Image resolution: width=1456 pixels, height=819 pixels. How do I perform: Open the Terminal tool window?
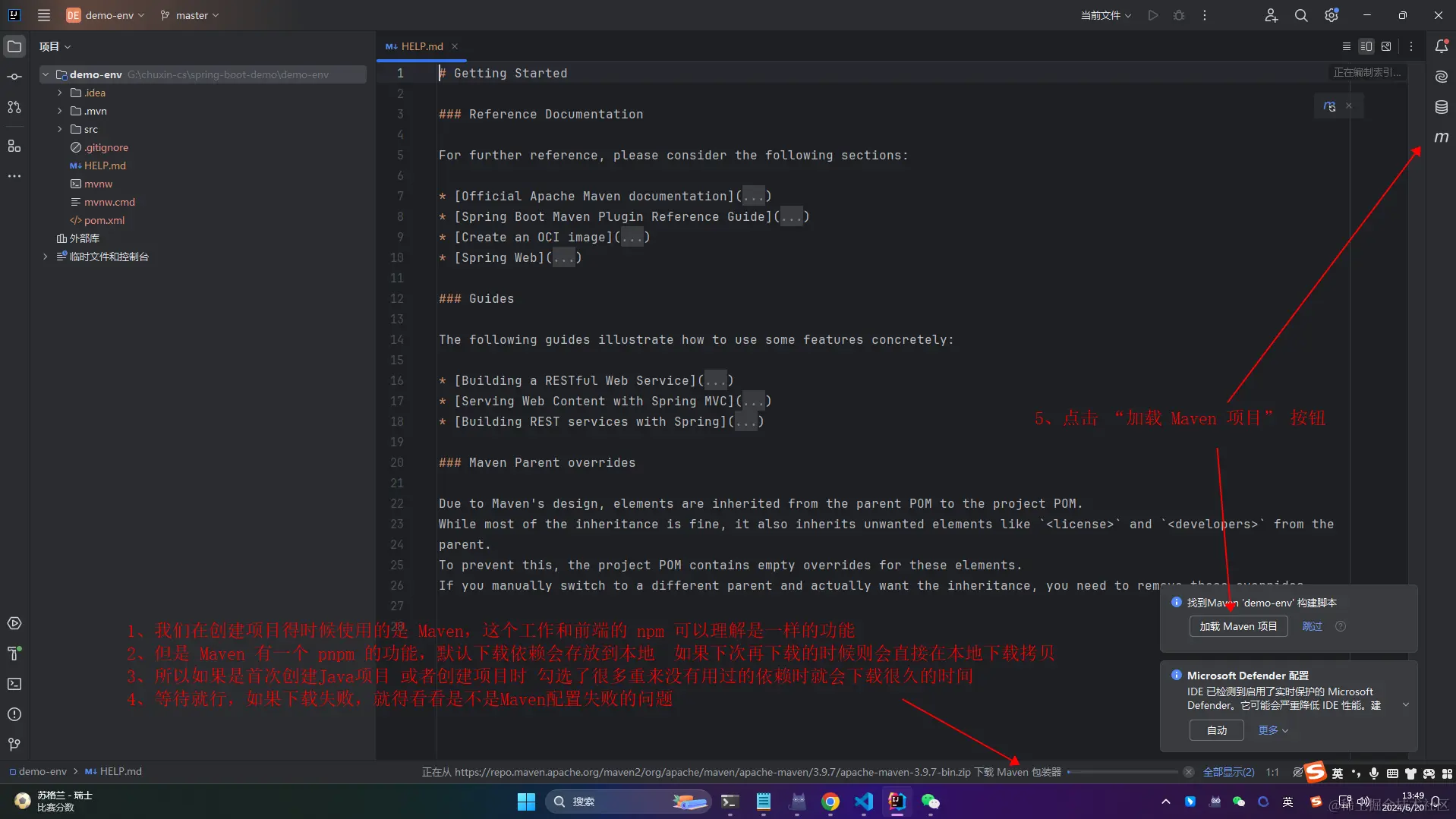click(x=14, y=684)
